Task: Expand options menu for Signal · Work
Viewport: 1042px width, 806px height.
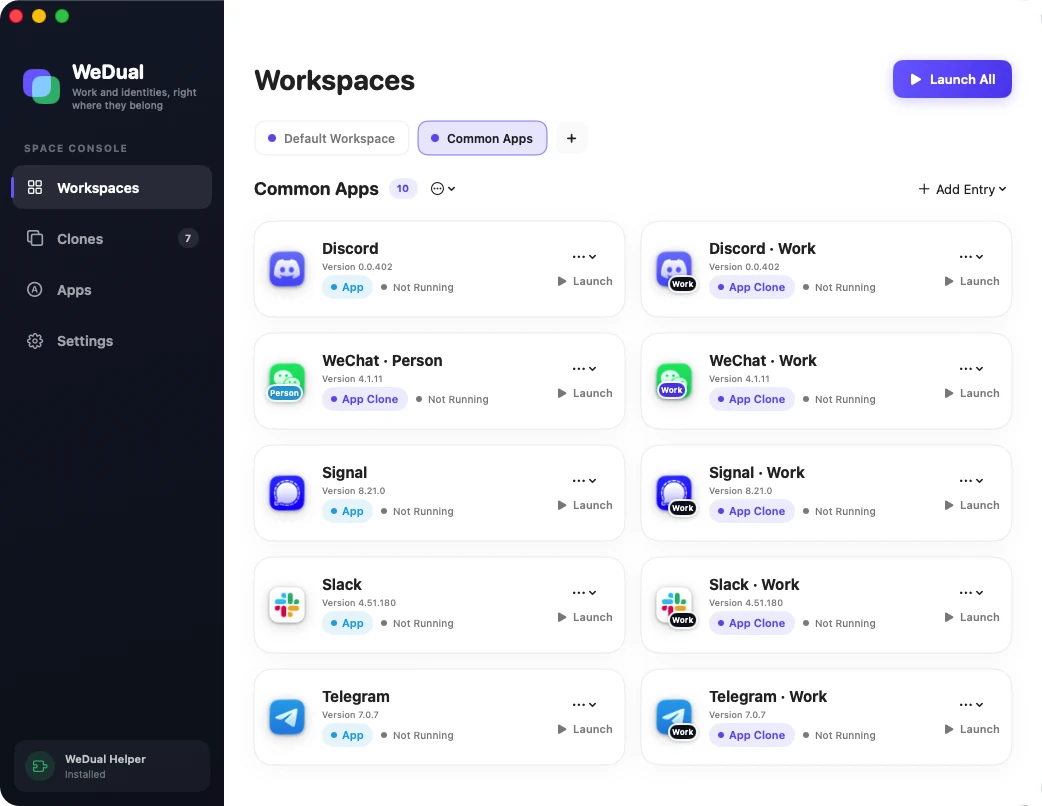Action: coord(971,480)
